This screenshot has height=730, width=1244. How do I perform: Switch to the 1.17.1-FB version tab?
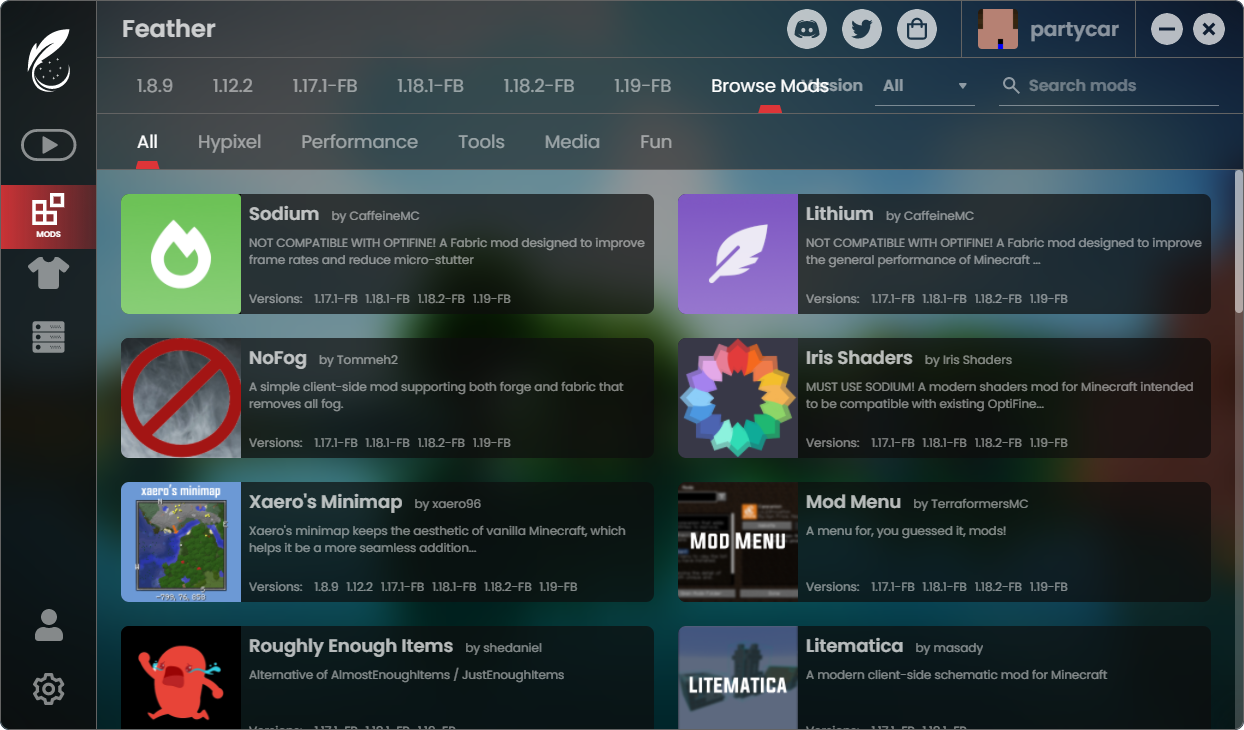click(325, 86)
